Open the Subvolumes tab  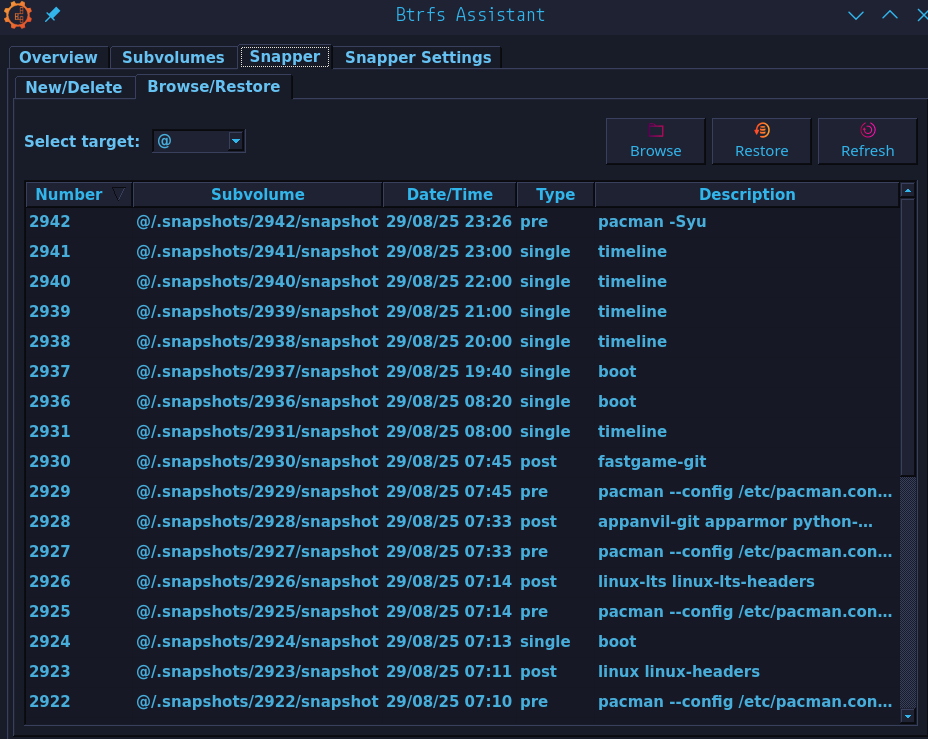point(173,57)
